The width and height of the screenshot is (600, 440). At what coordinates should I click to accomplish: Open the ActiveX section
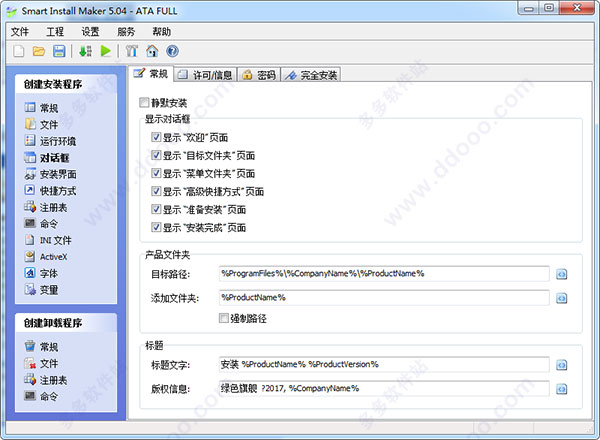(46, 257)
